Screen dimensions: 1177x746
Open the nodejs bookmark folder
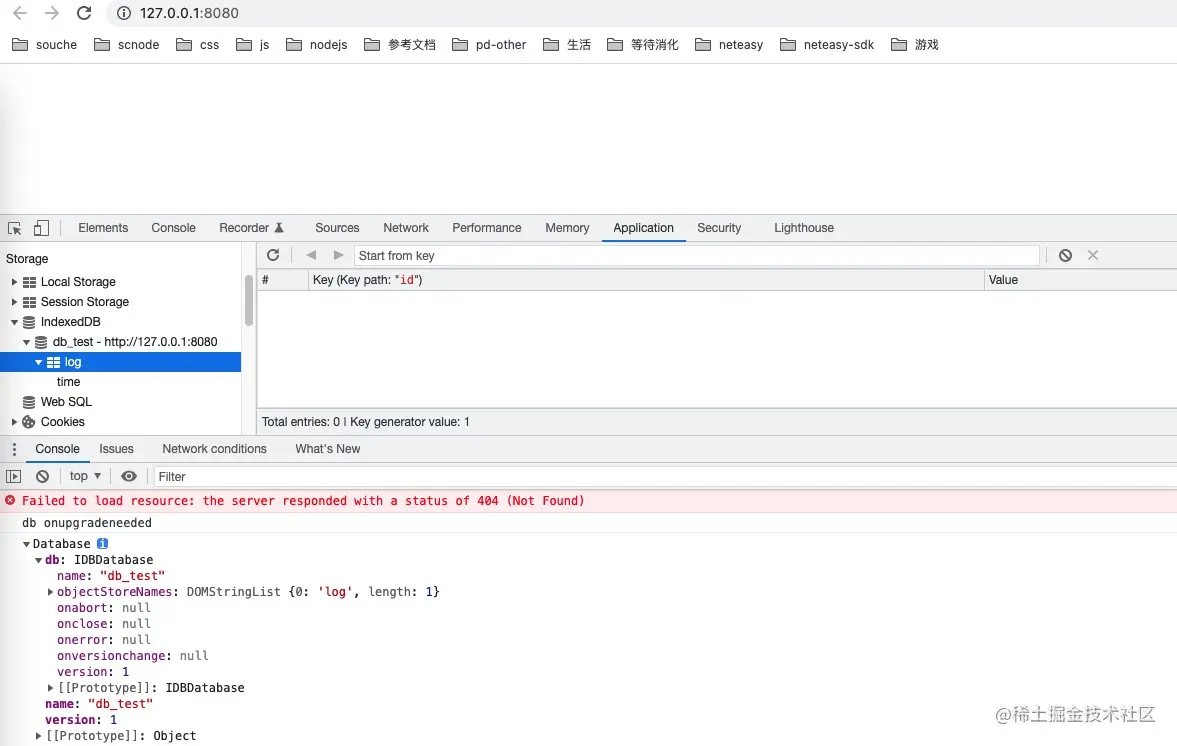point(317,45)
